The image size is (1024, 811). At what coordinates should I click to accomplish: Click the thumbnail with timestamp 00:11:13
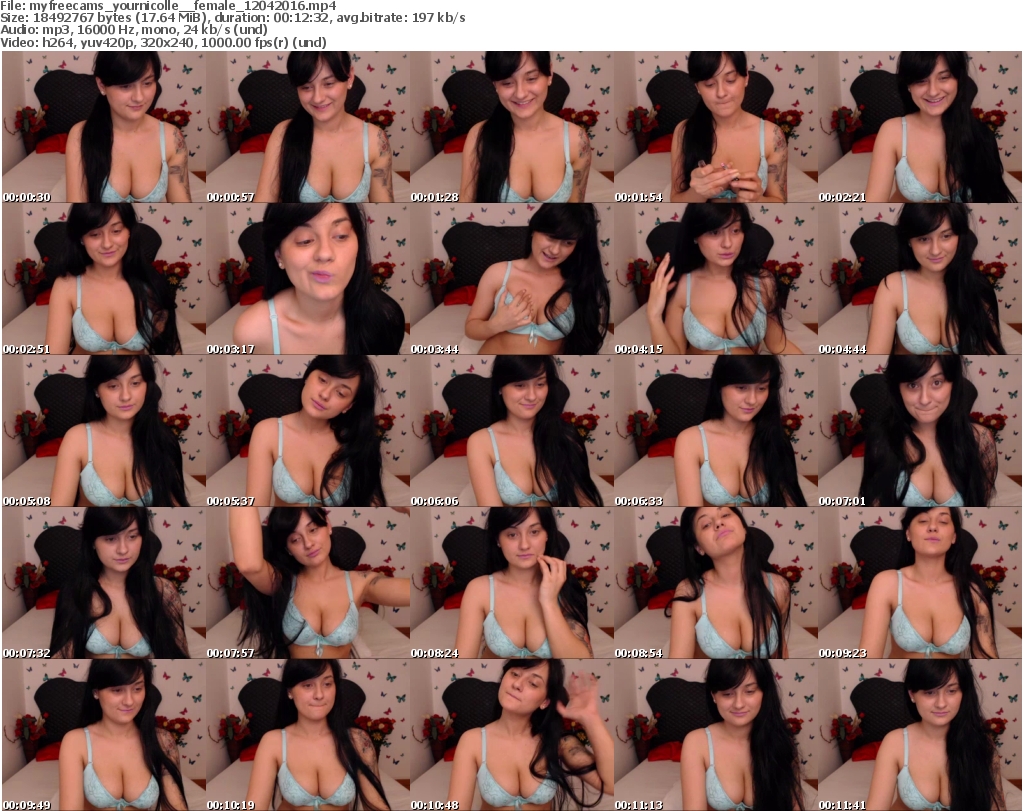[716, 735]
